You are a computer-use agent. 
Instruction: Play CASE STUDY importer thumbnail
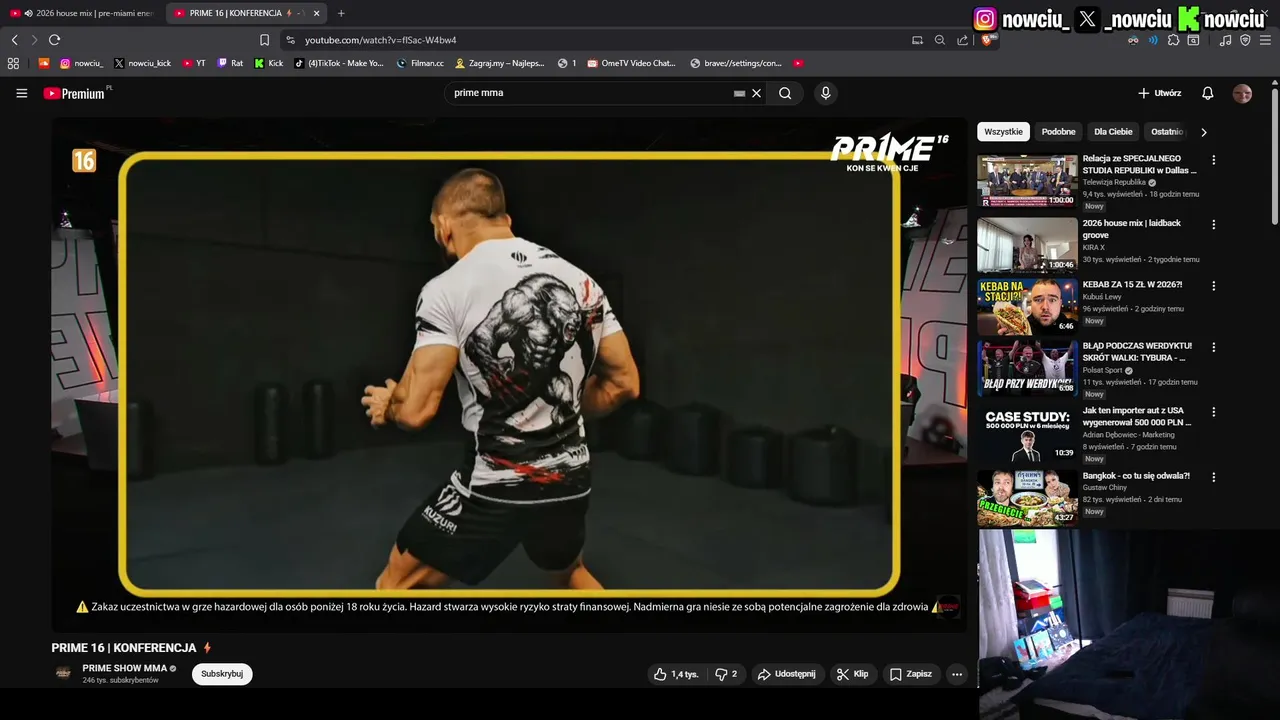[1027, 433]
